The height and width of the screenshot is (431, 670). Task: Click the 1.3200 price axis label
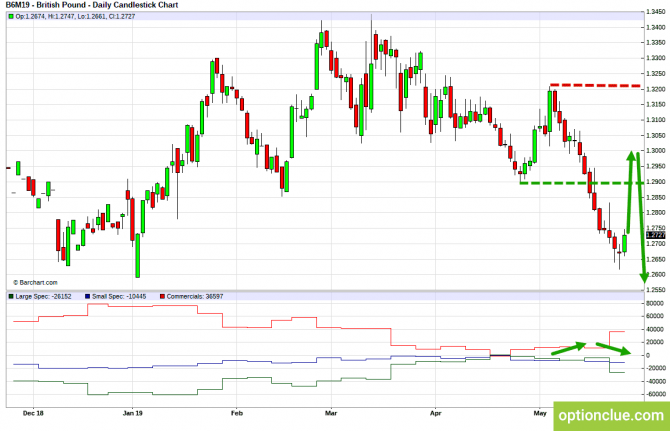[x=656, y=89]
